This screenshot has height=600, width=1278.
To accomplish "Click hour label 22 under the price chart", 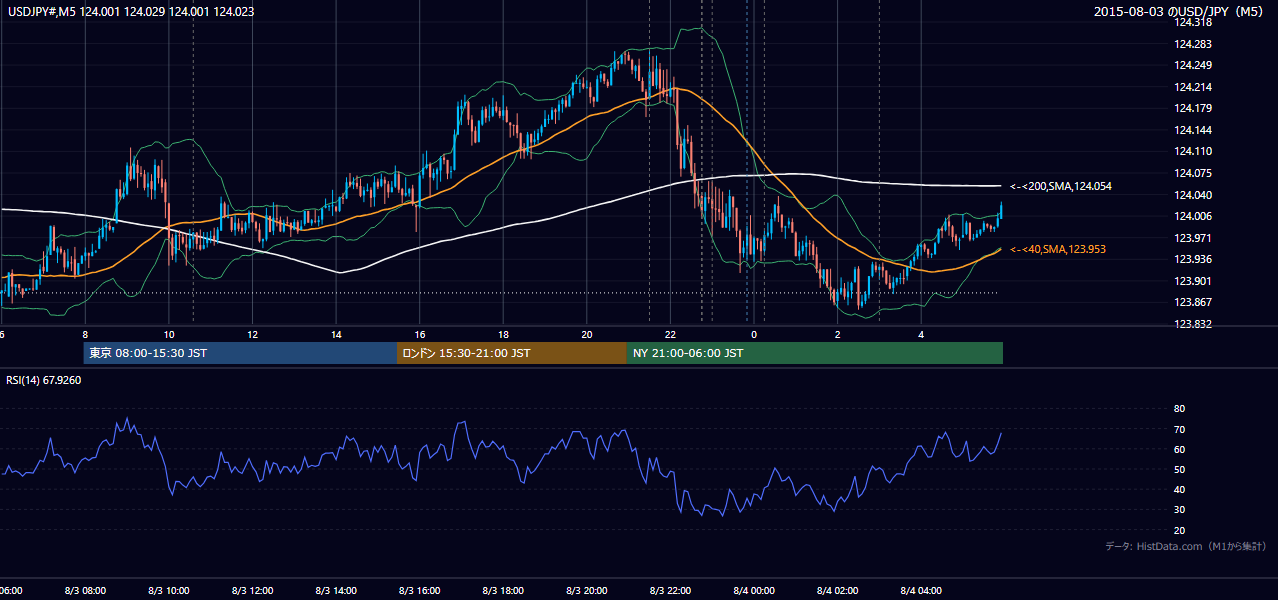I will tap(670, 334).
